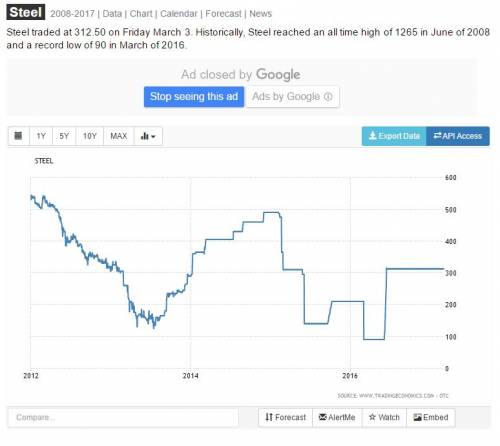Screen dimensions: 500x446
Task: Click the Compare input field
Action: 123,417
